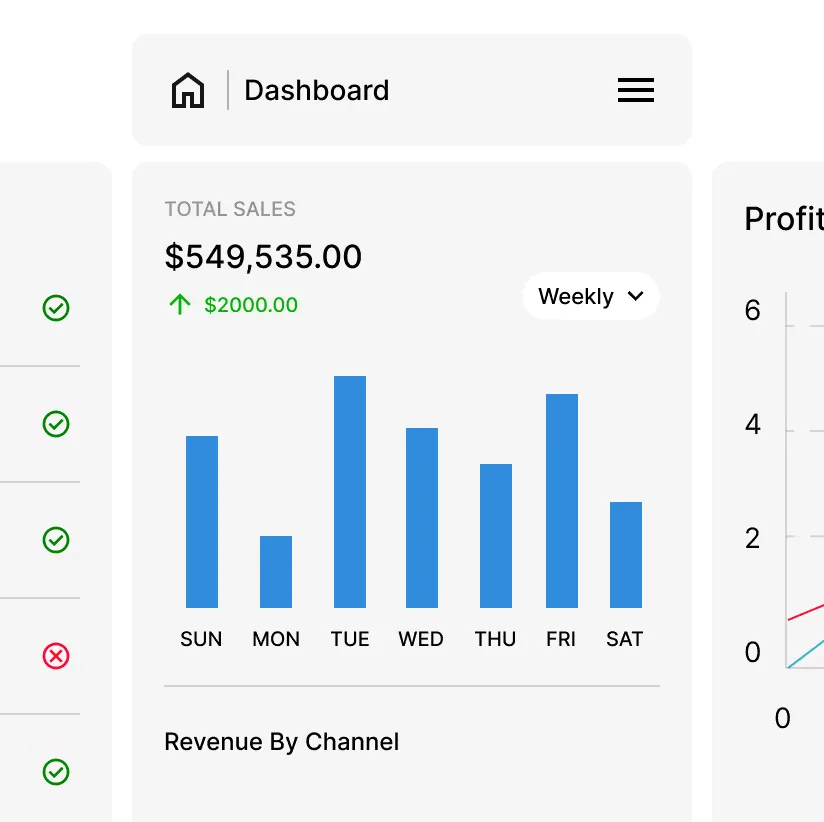Click the red X status icon
Screen dimensions: 824x822
pos(56,656)
